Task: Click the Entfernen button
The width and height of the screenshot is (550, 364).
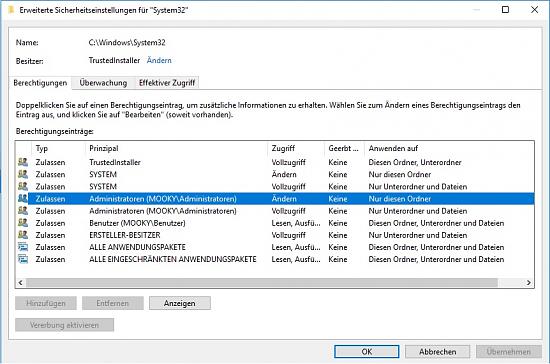Action: [x=113, y=303]
